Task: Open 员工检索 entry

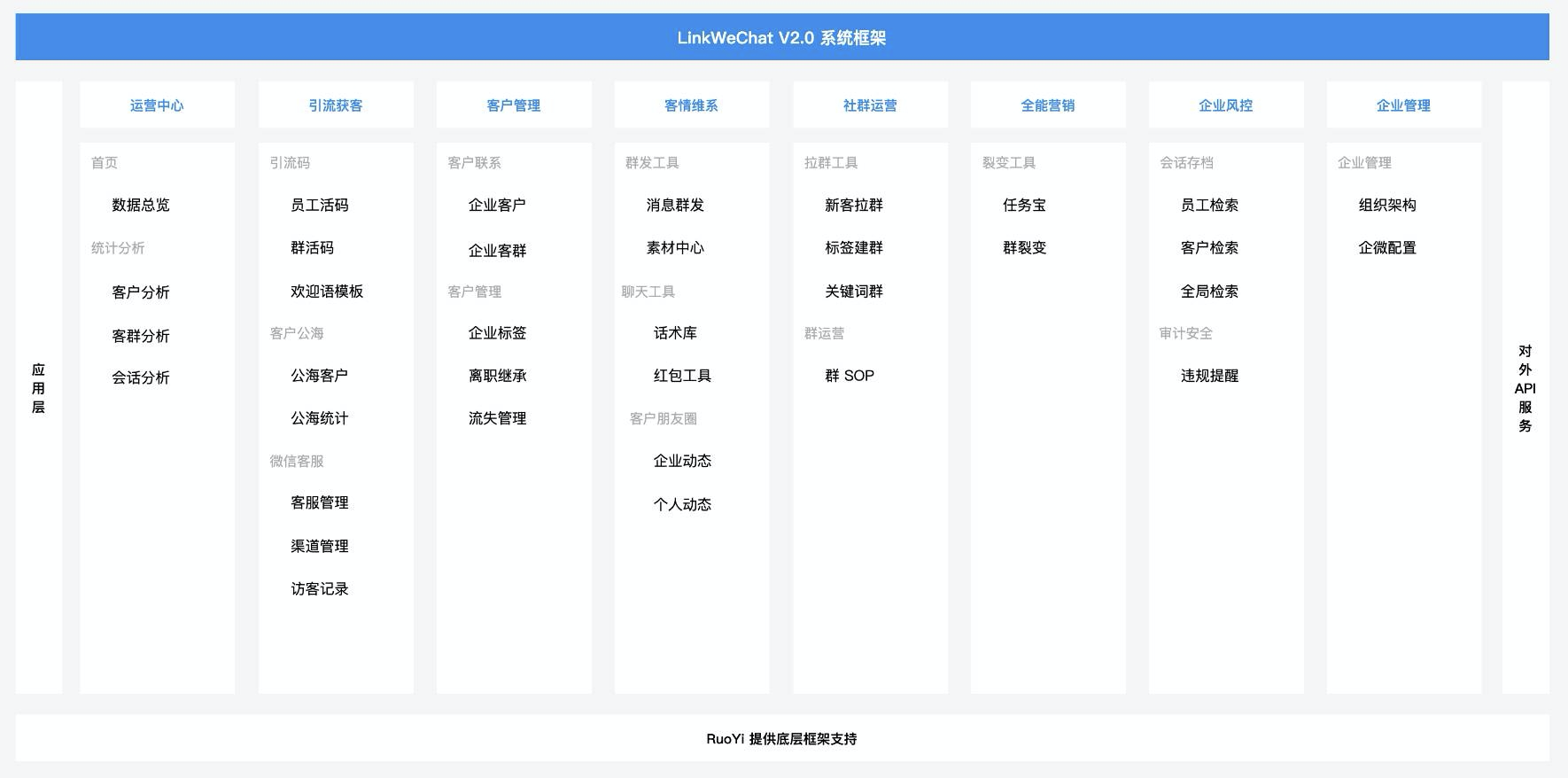Action: (1210, 205)
